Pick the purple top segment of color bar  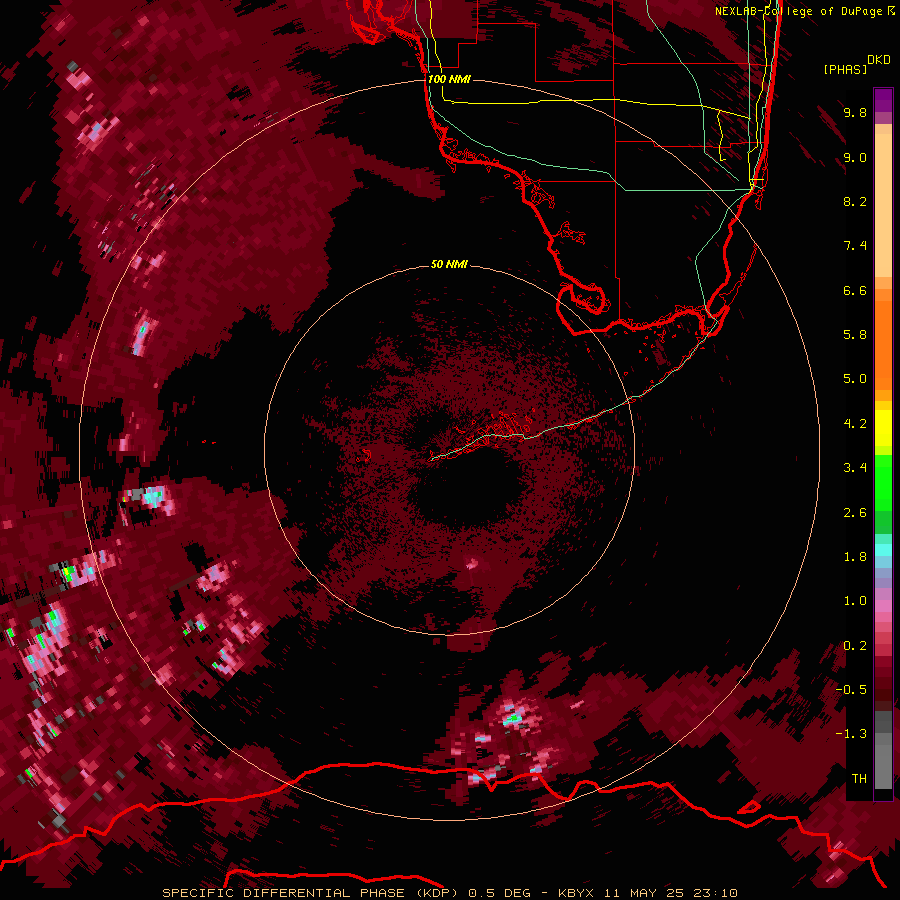click(883, 100)
